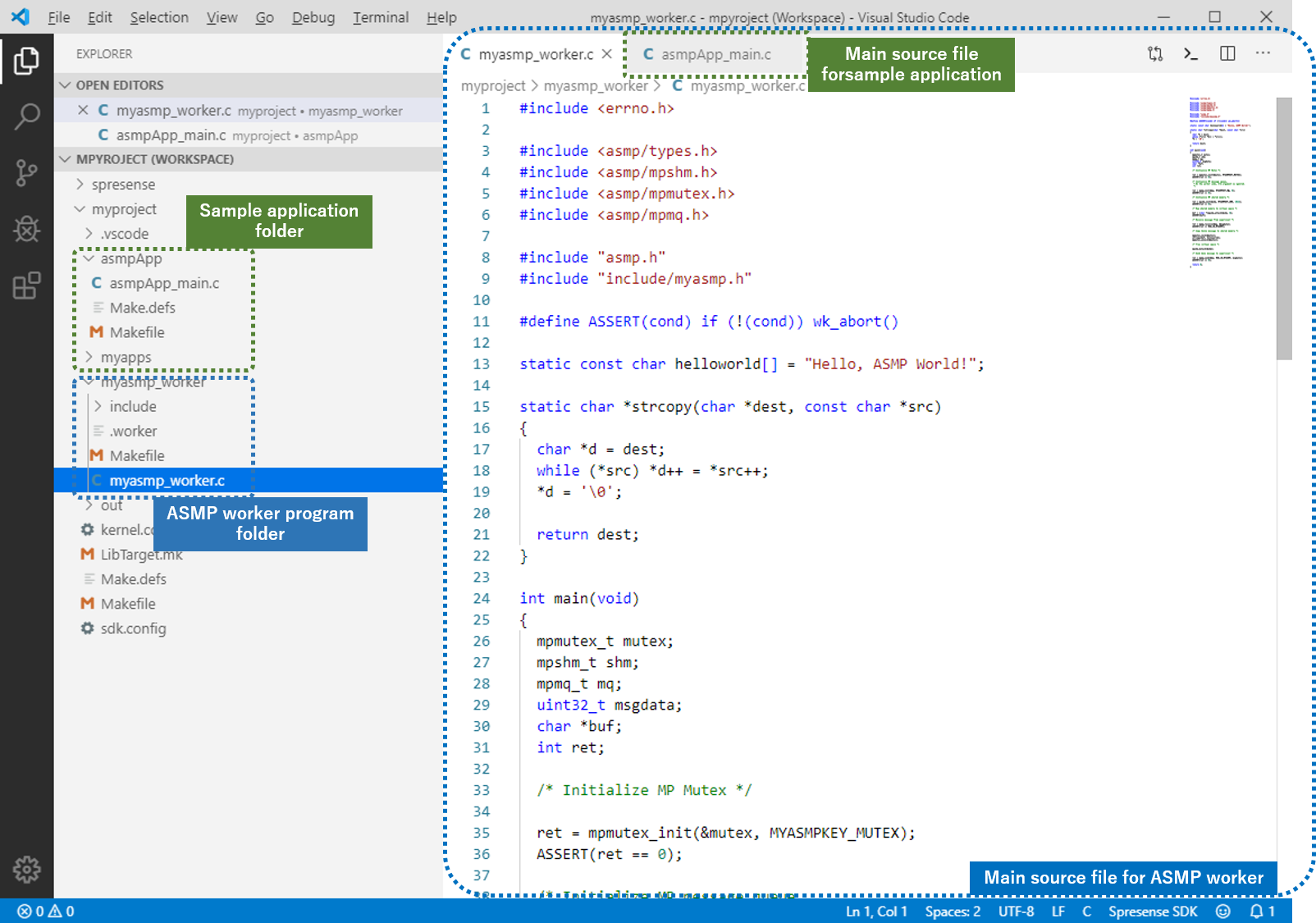Screen dimensions: 1316x923
Task: Expand the include folder under myasmp_worker
Action: point(97,406)
